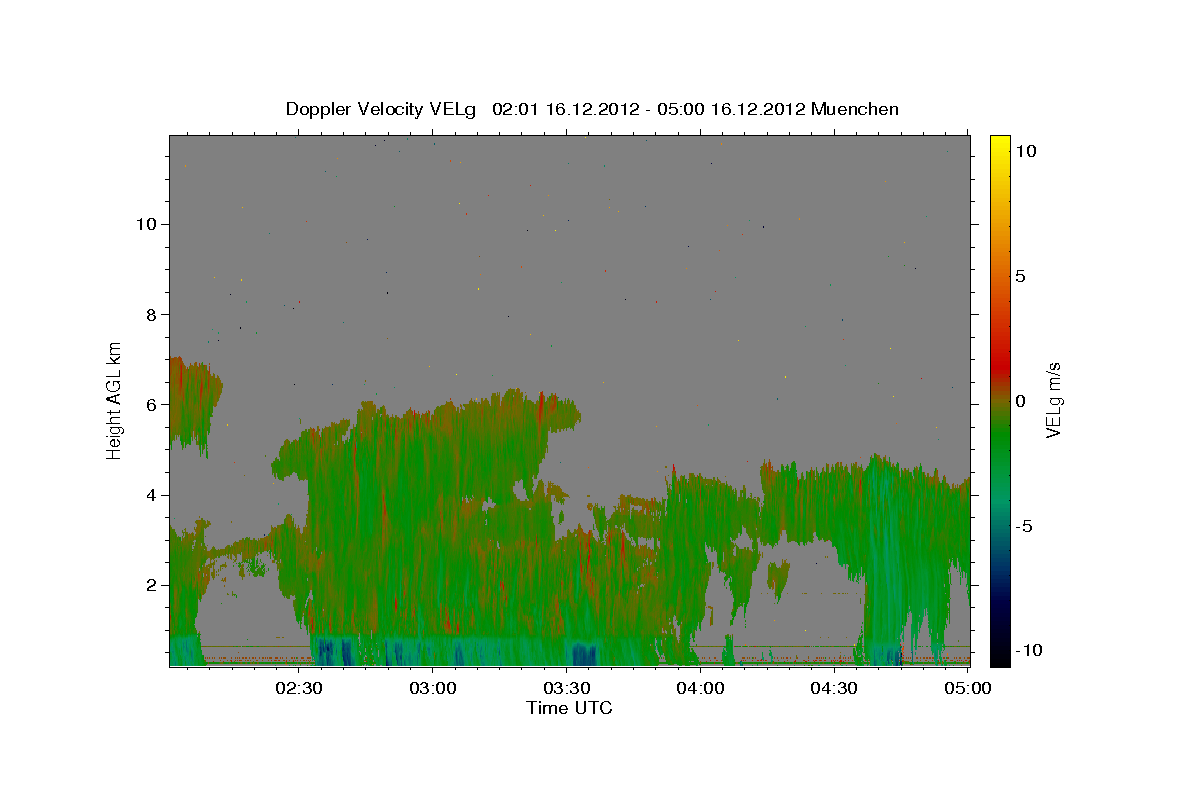The width and height of the screenshot is (1200, 800).
Task: Click the colorbar value 0 label
Action: [x=1022, y=401]
